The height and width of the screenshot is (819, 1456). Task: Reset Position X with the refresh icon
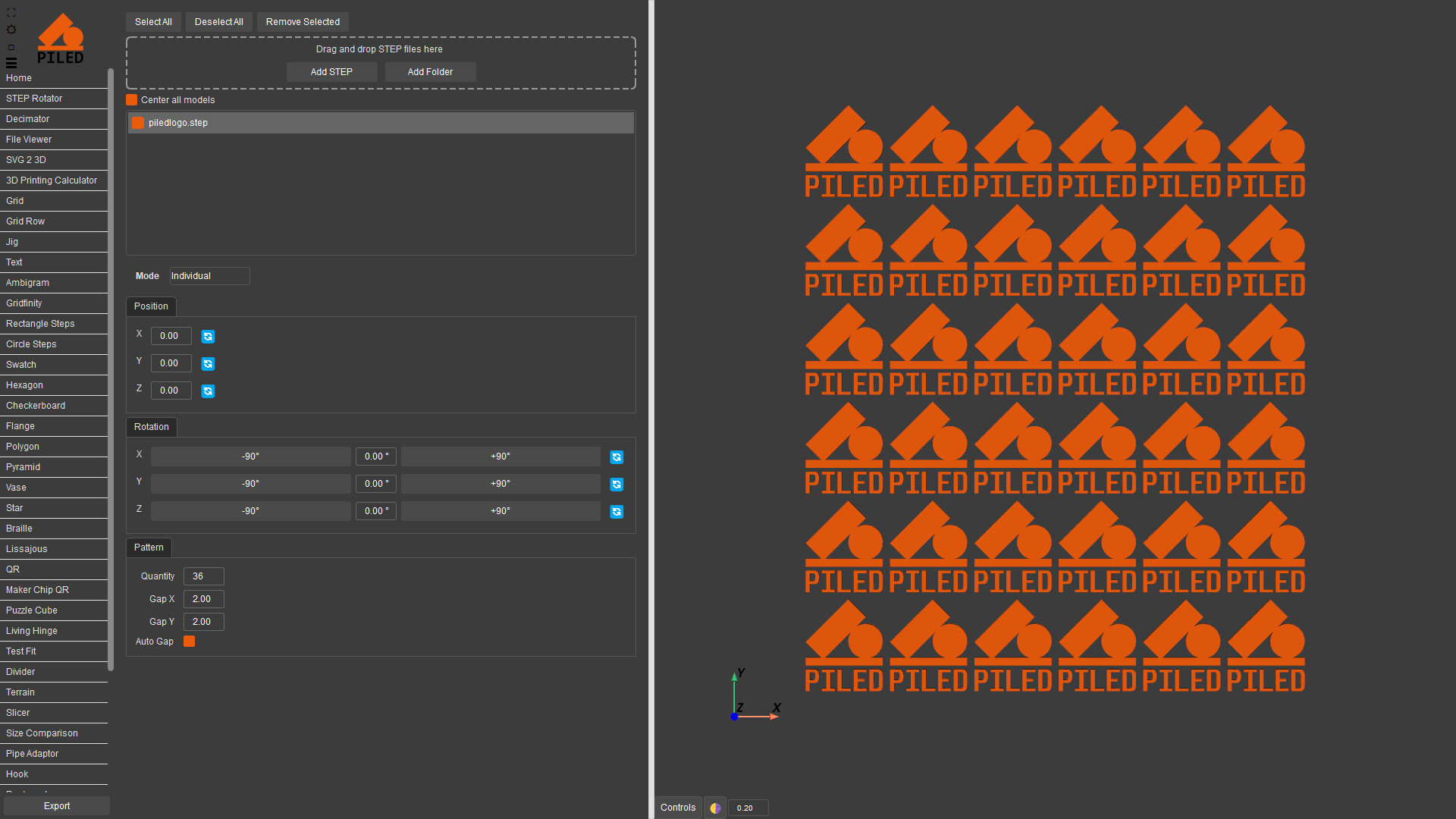pos(208,337)
